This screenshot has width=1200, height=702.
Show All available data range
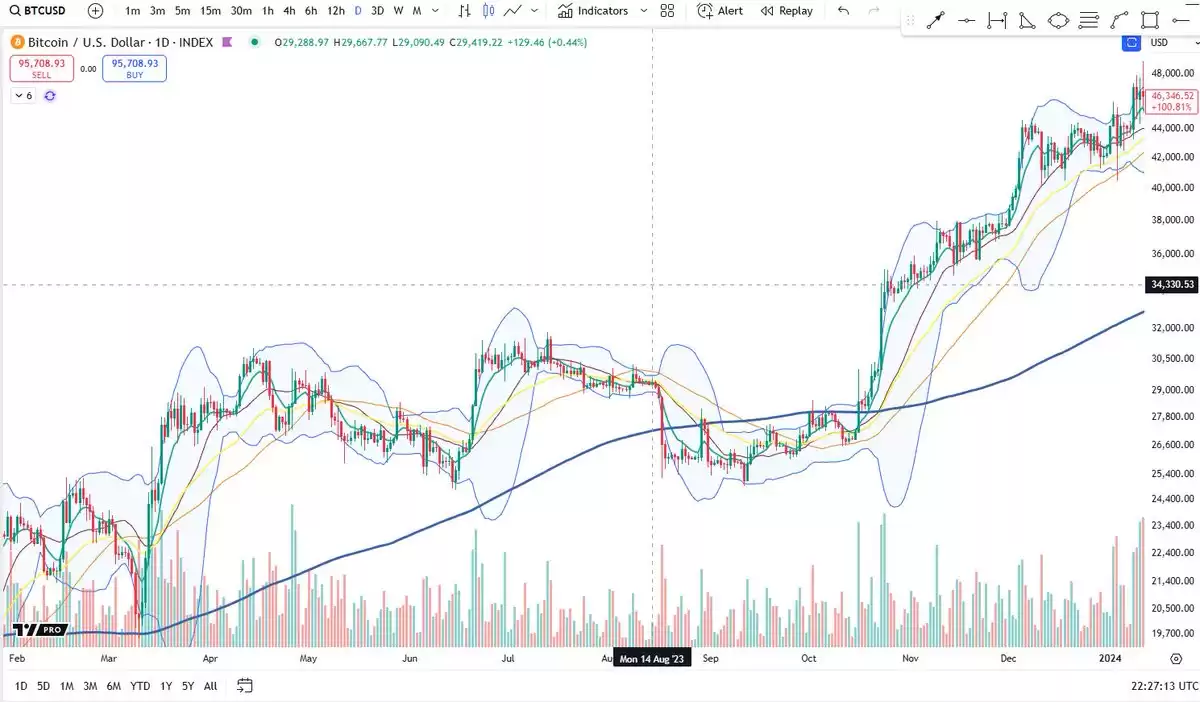tap(210, 686)
